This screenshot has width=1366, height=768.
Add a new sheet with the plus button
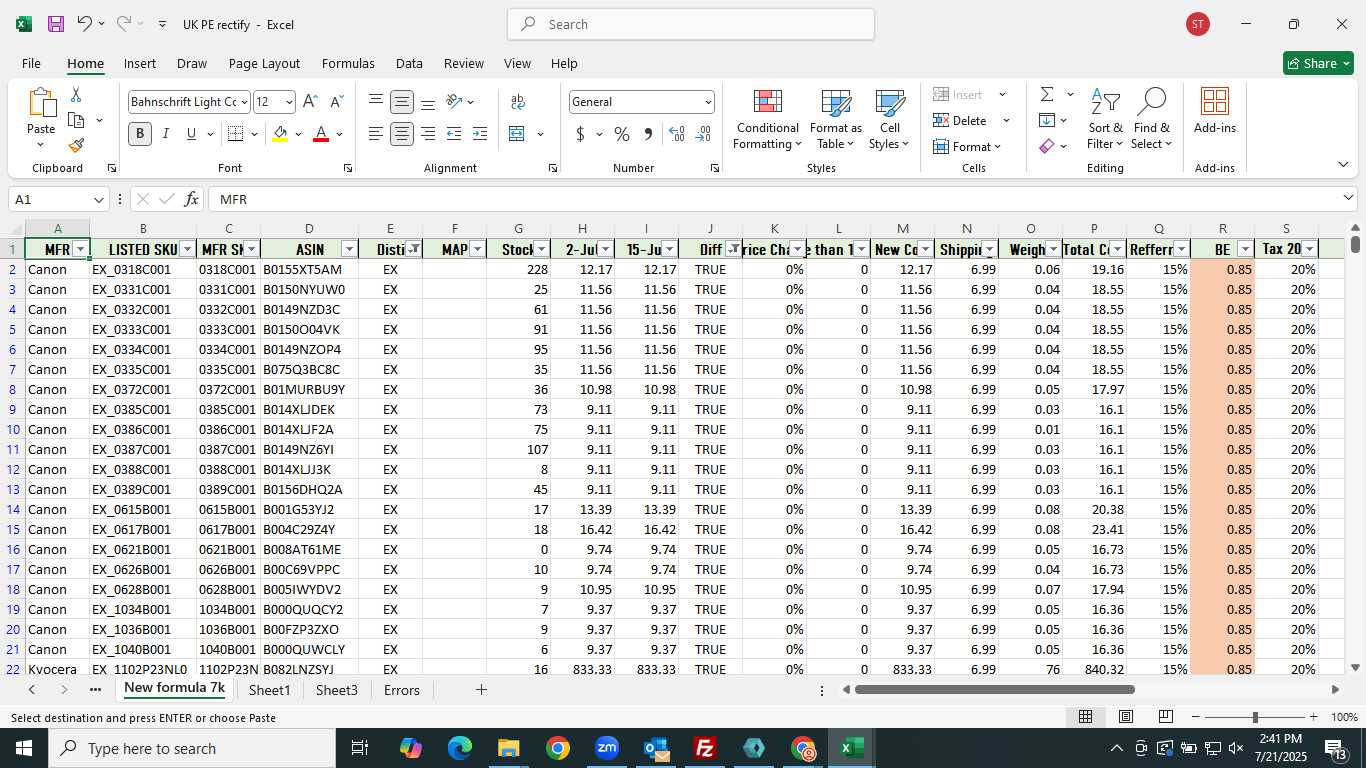point(481,690)
